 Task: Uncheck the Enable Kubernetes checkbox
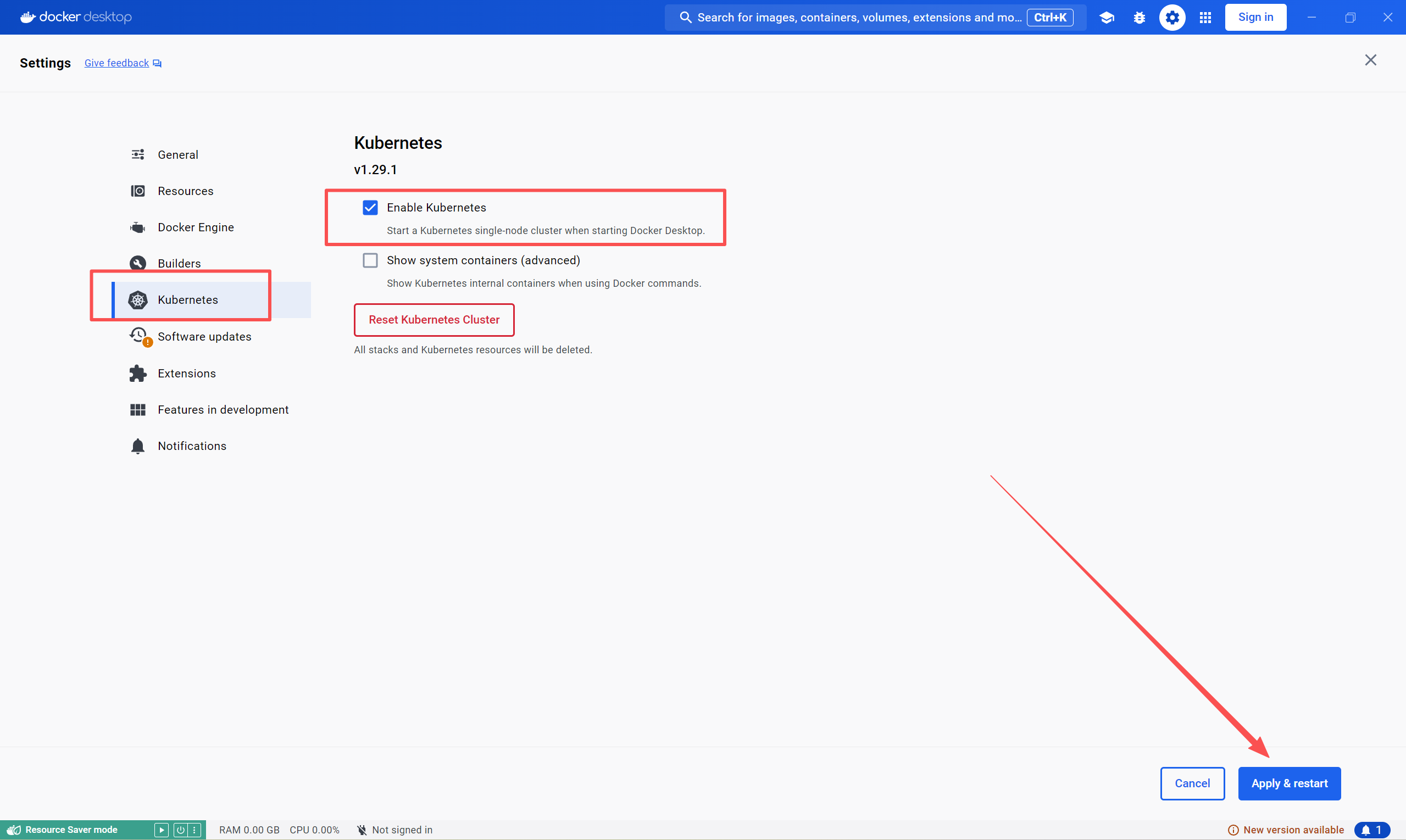click(x=370, y=208)
